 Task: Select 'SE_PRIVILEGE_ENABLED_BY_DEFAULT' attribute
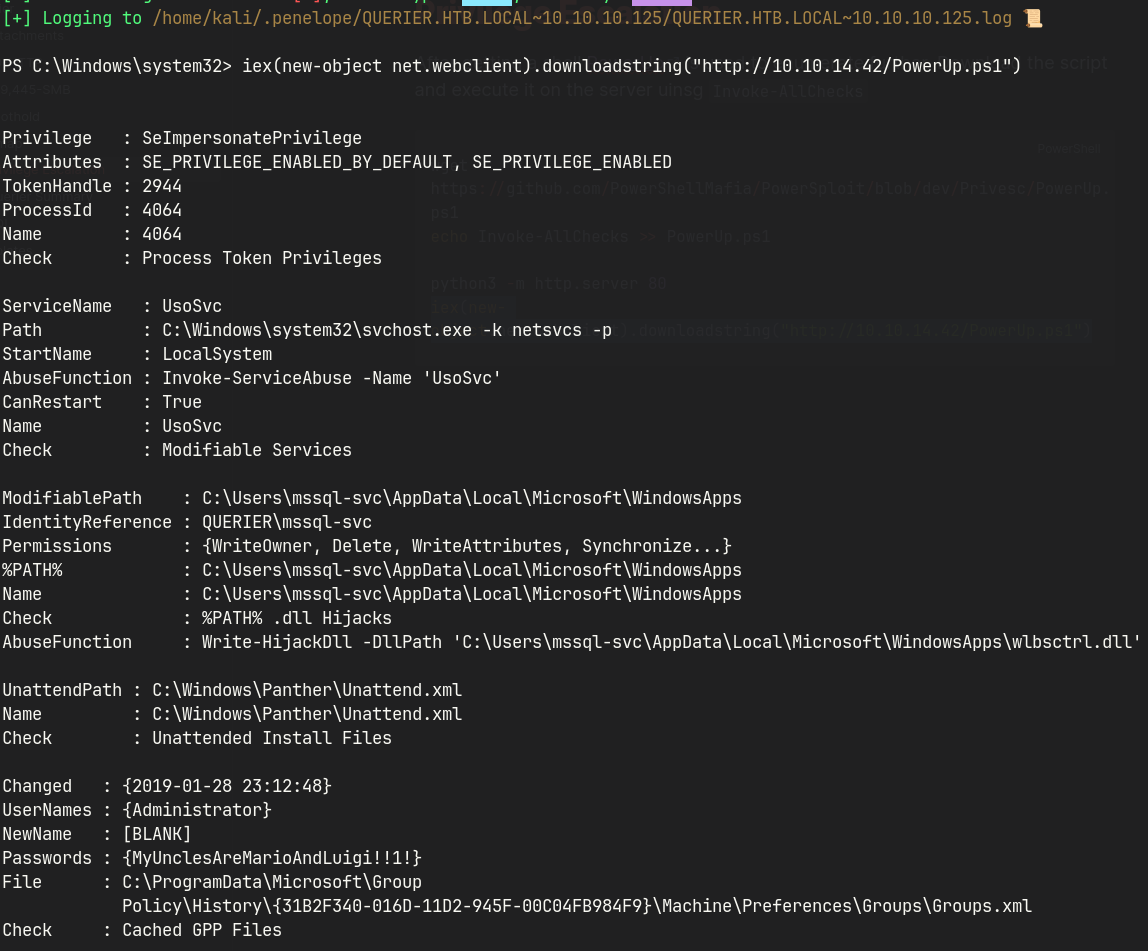tap(297, 162)
